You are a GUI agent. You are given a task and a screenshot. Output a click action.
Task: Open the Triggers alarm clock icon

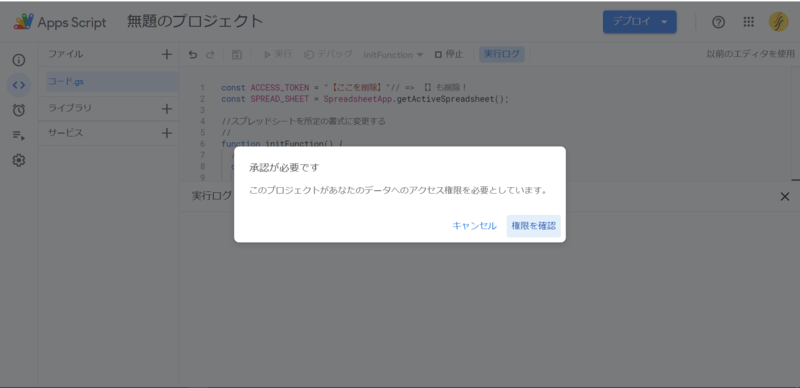[x=19, y=110]
